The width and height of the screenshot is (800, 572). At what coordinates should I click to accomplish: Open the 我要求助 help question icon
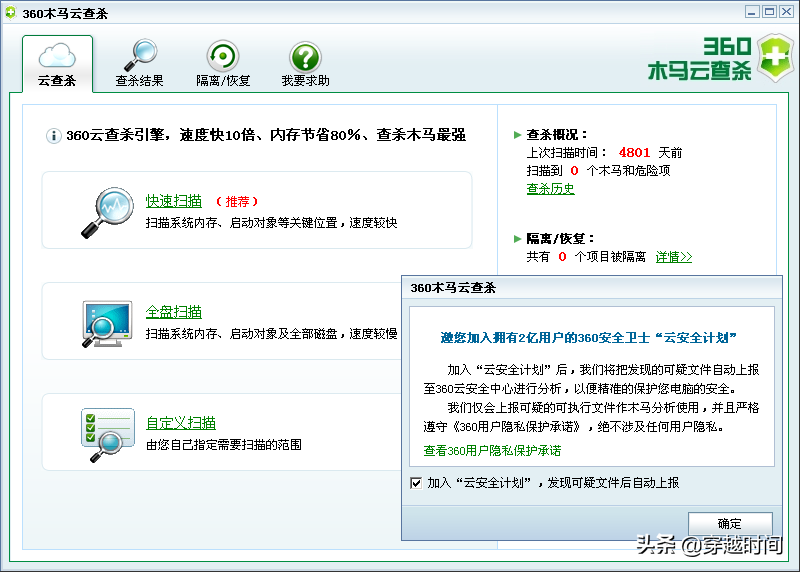[305, 56]
